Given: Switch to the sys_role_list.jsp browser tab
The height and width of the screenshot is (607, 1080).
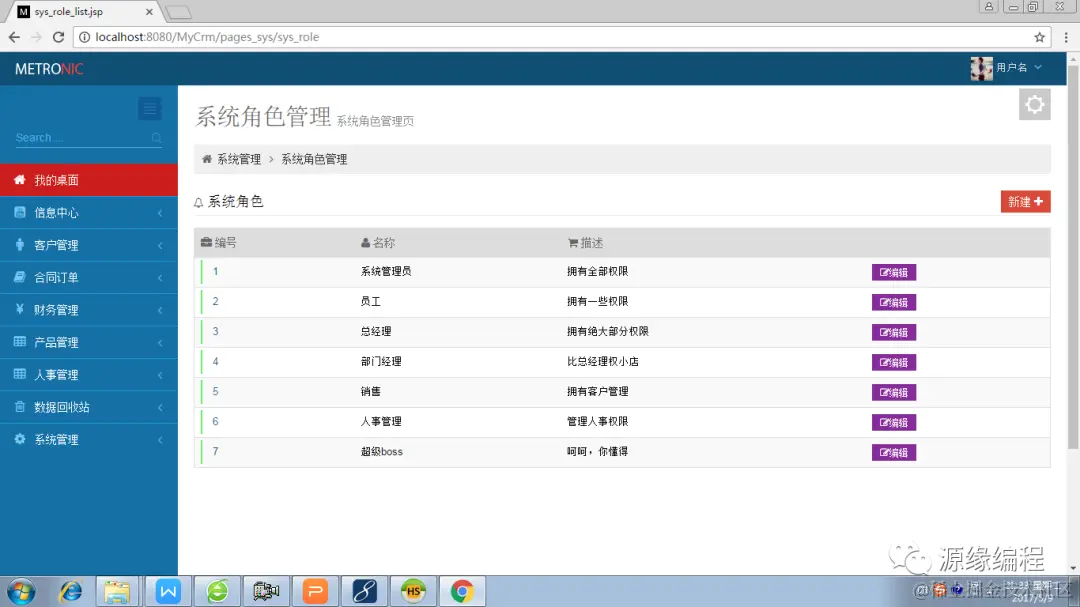Looking at the screenshot, I should [x=70, y=12].
